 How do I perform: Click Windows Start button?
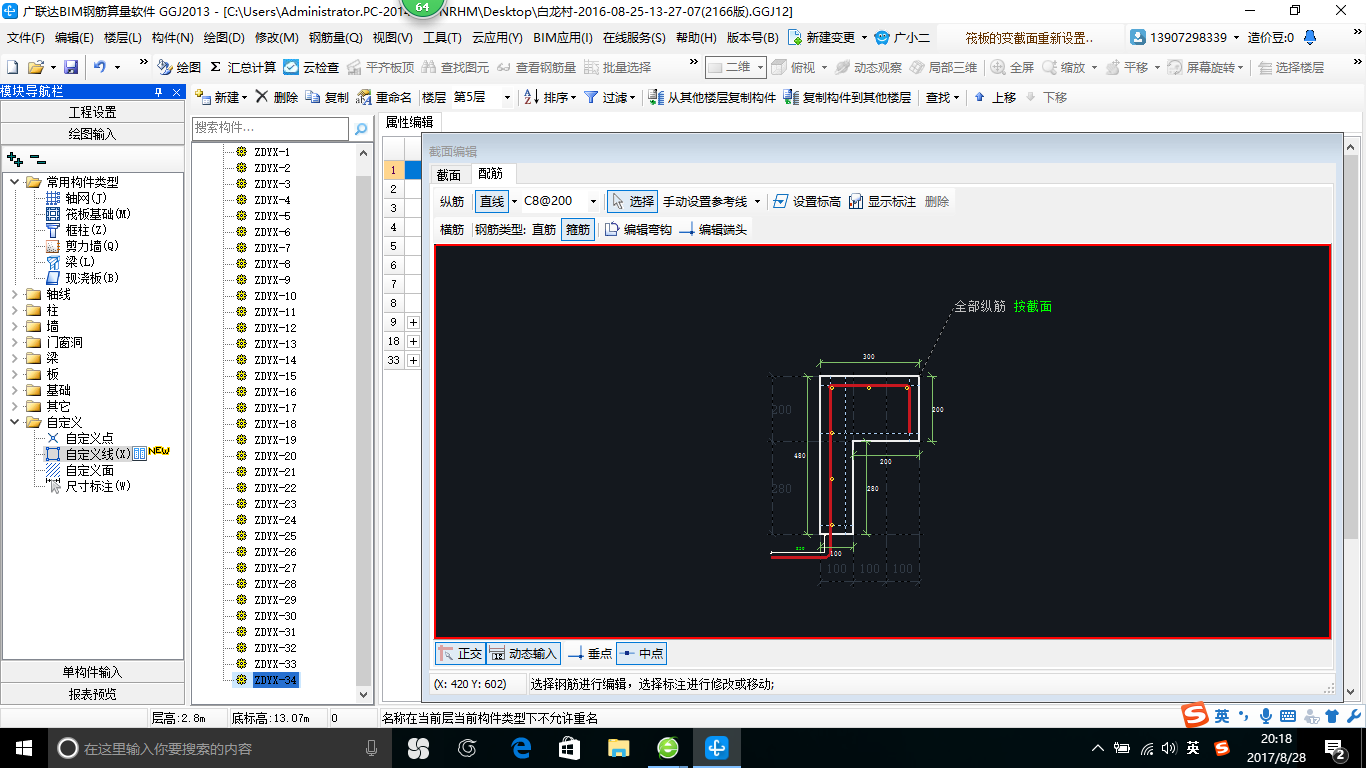click(x=23, y=748)
